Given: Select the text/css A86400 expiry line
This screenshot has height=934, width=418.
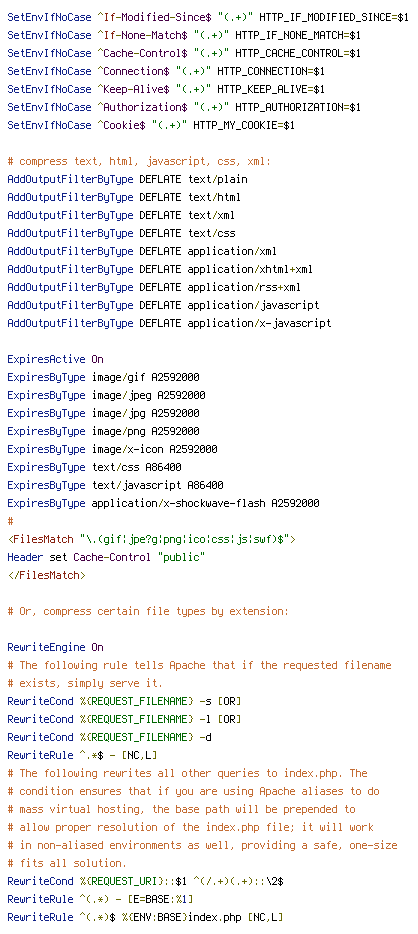Looking at the screenshot, I should [x=94, y=467].
